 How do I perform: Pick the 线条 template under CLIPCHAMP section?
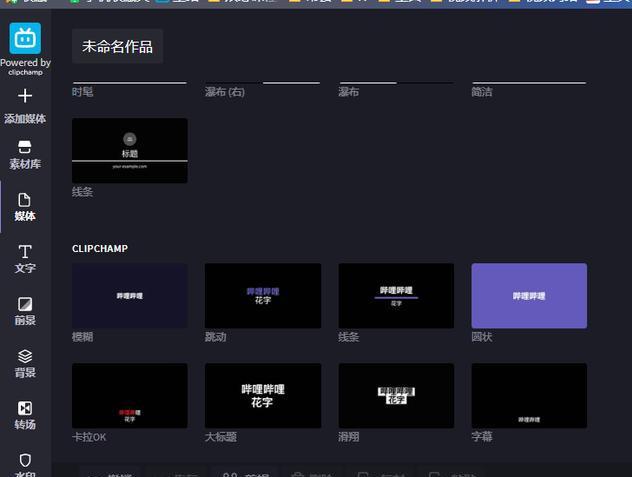pyautogui.click(x=396, y=296)
